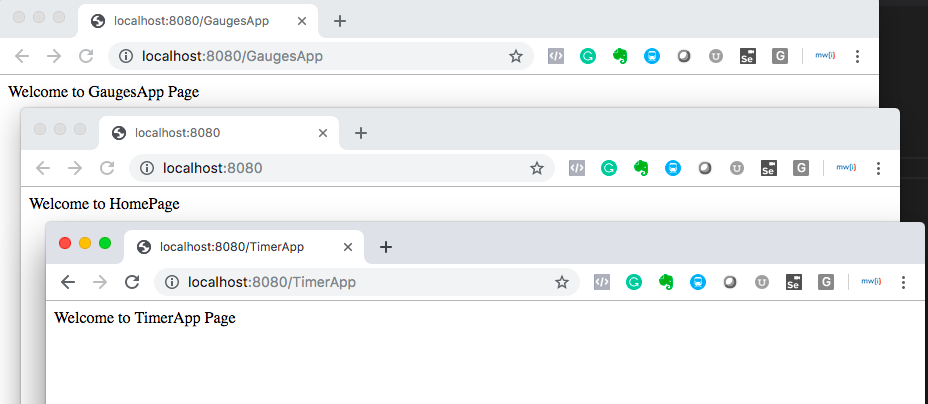Open the three-dot menu in the HomePage window
928x404 pixels.
pyautogui.click(x=878, y=169)
